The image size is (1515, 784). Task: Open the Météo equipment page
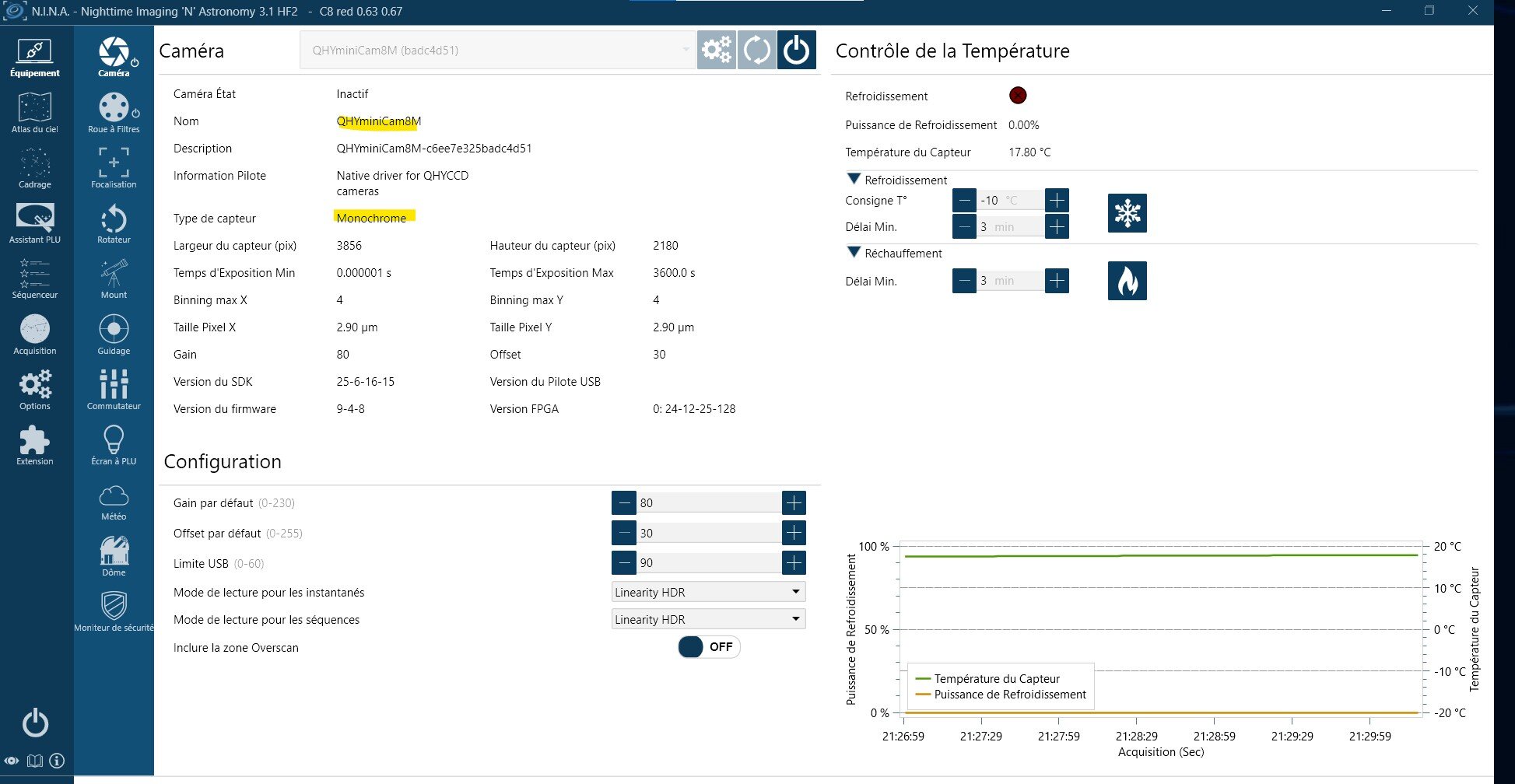point(114,502)
